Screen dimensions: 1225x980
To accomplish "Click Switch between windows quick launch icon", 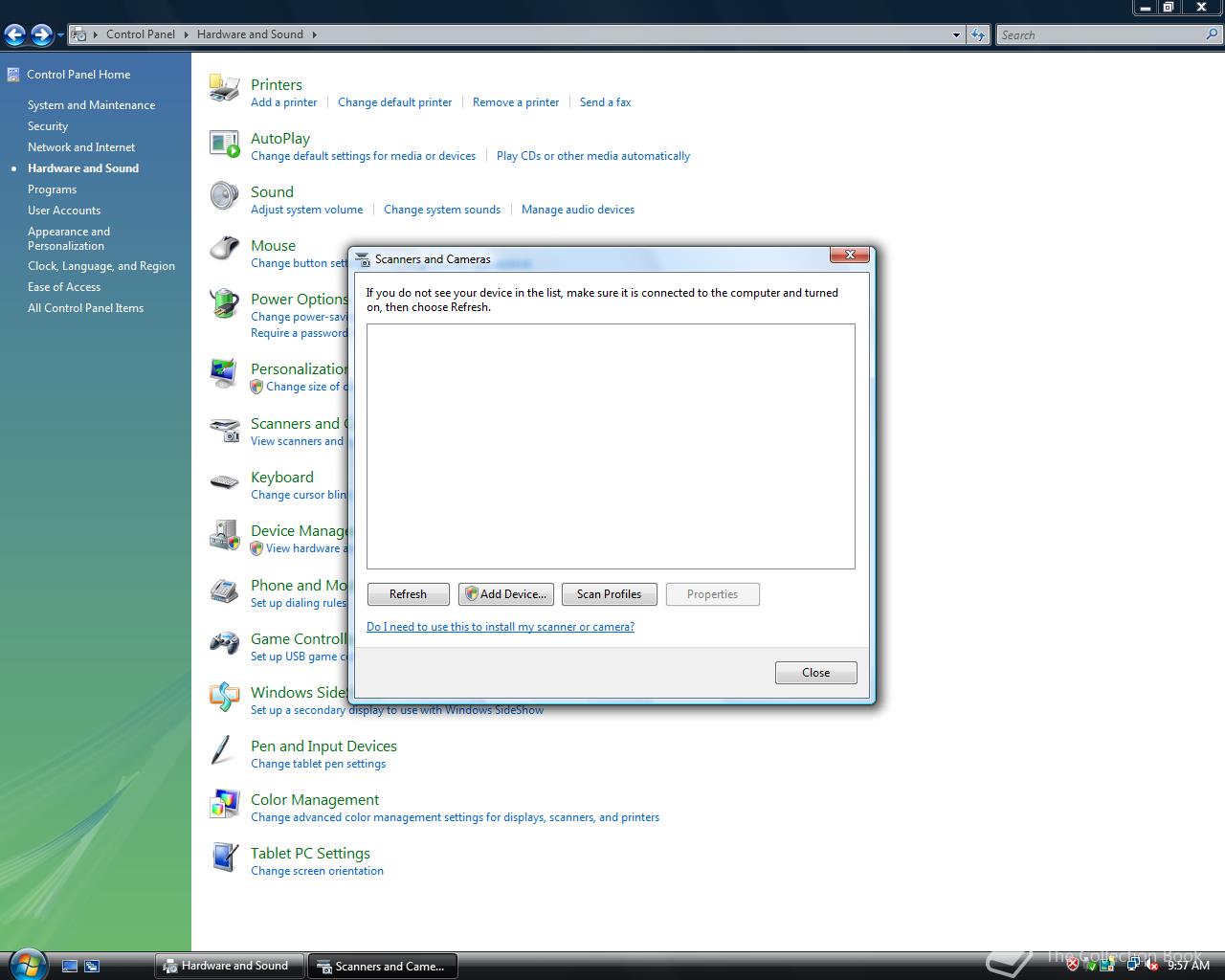I will pyautogui.click(x=92, y=967).
